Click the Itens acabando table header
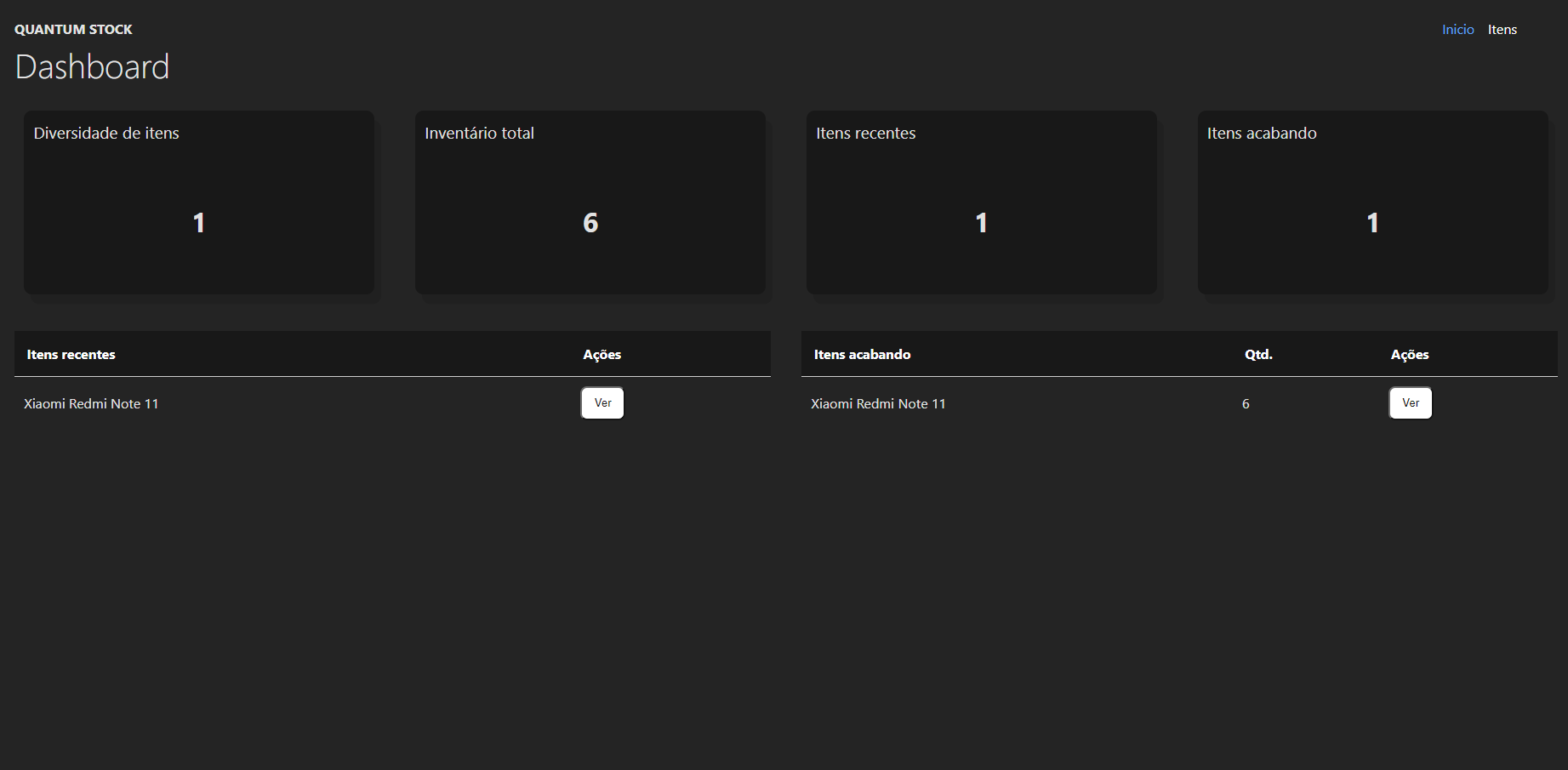This screenshot has width=1568, height=770. pos(862,354)
